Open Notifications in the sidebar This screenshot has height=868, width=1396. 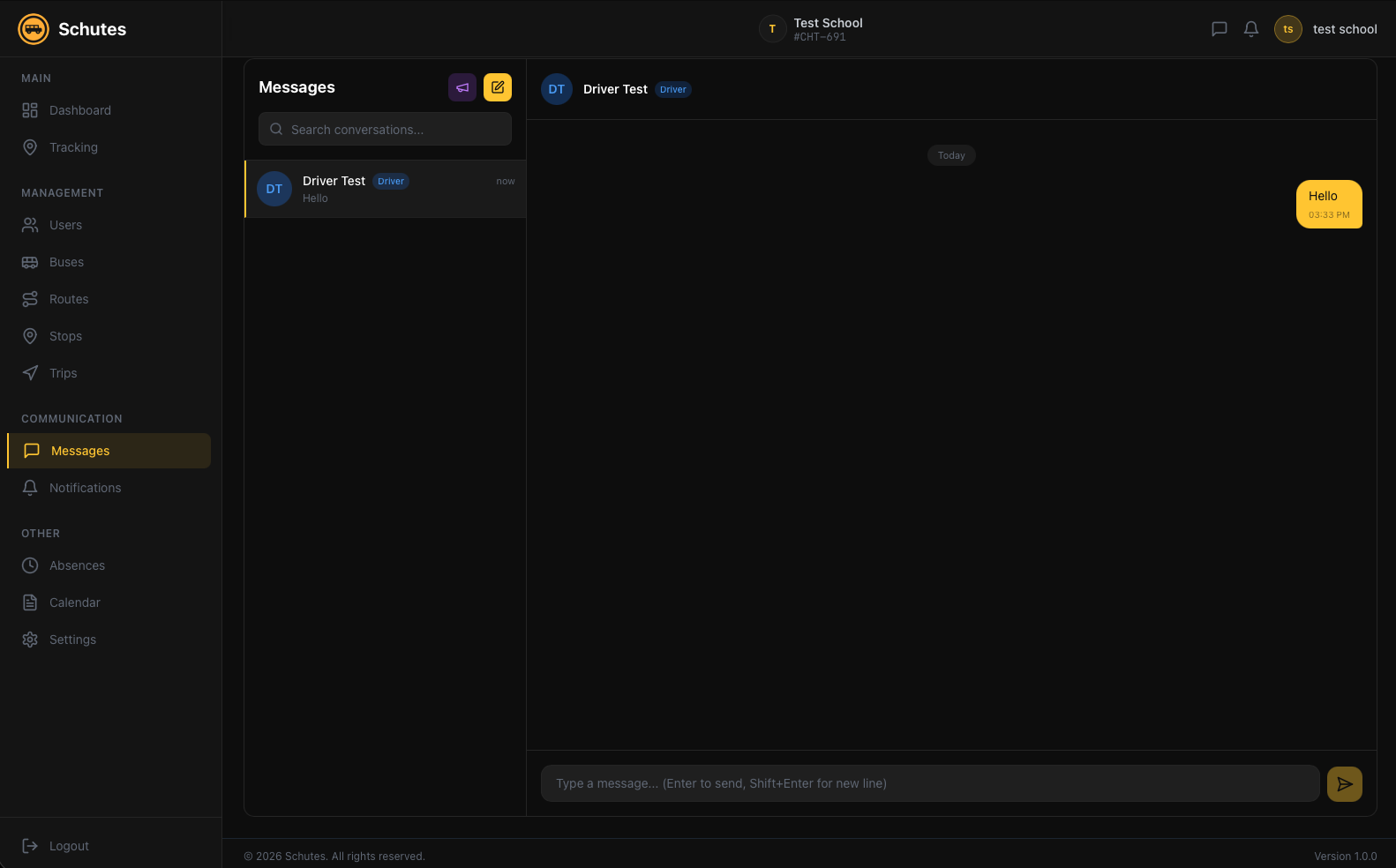[109, 488]
